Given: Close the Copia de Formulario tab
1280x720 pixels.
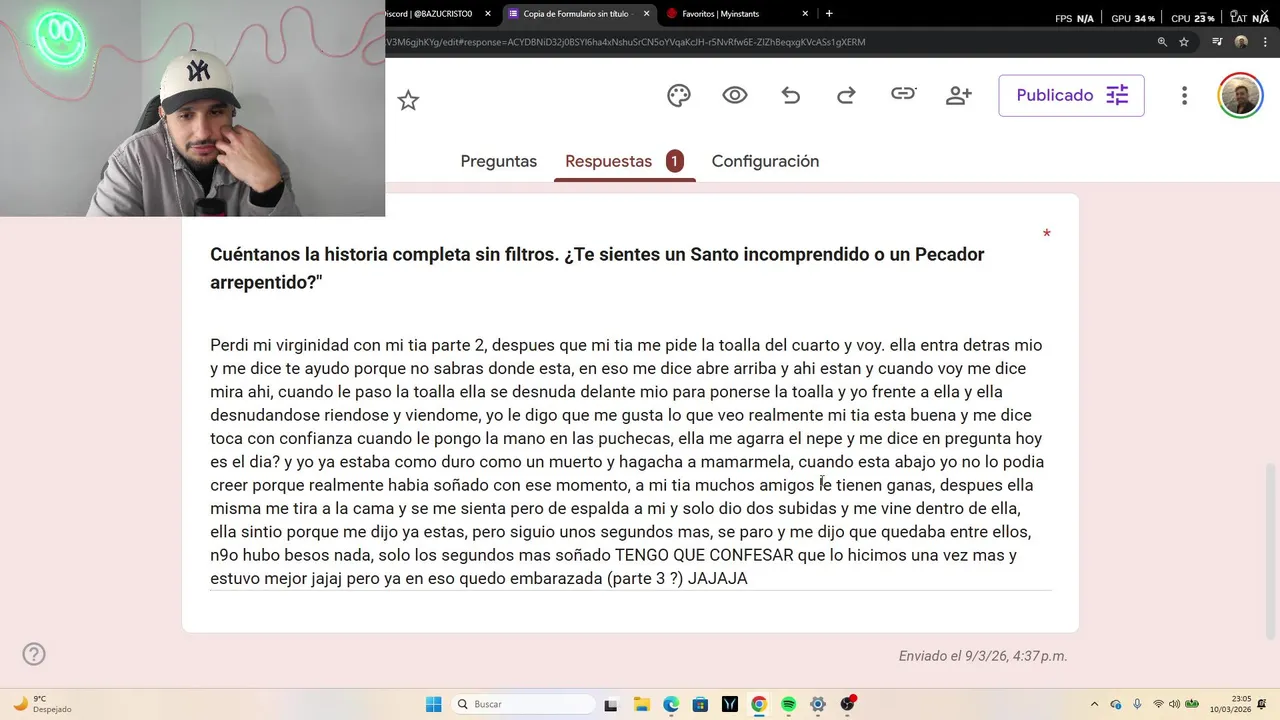Looking at the screenshot, I should [x=646, y=14].
